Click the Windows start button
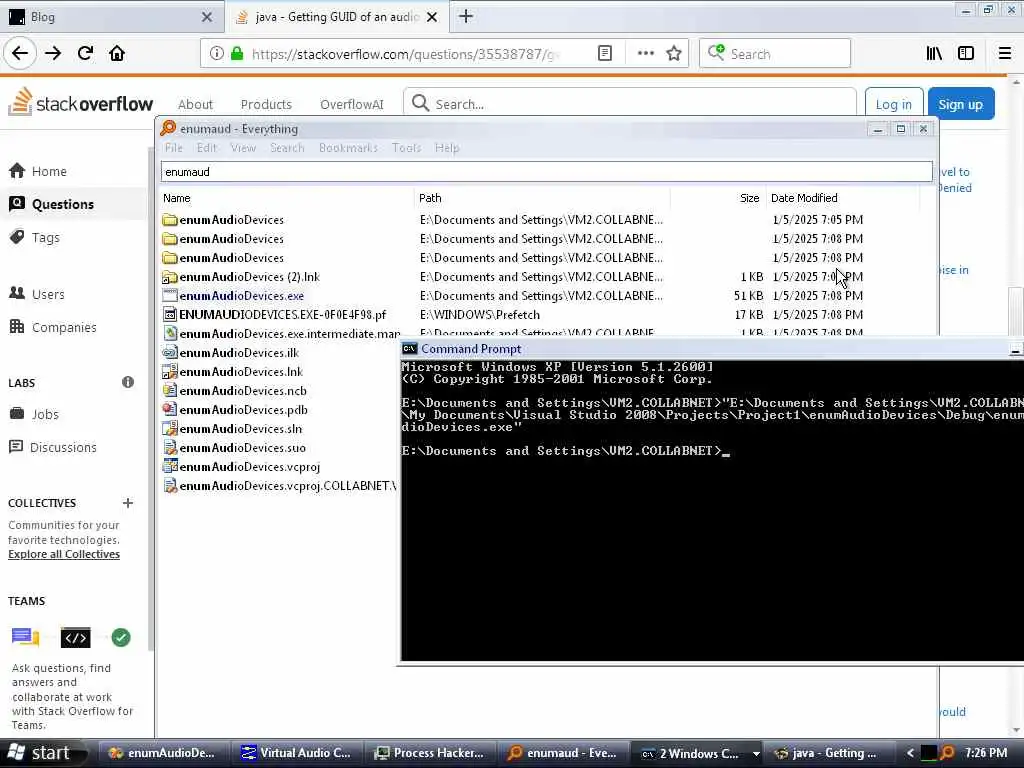 43,753
